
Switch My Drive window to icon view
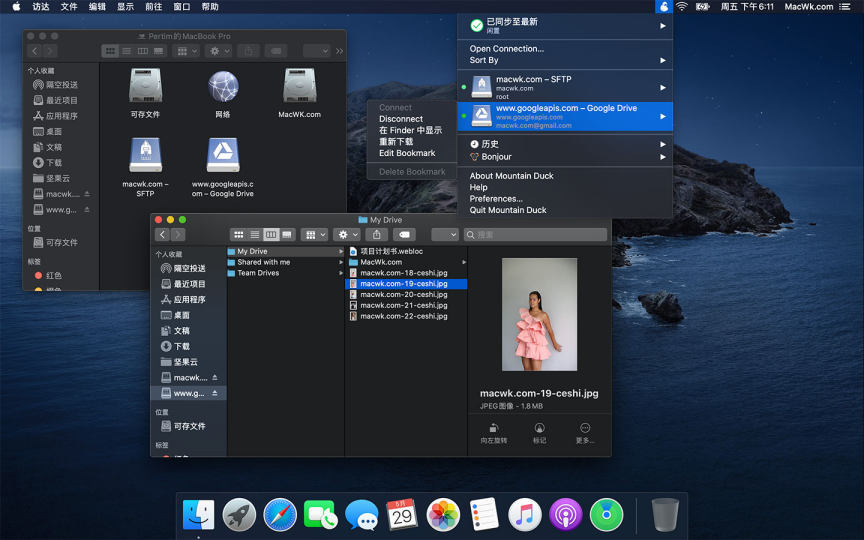(x=239, y=234)
